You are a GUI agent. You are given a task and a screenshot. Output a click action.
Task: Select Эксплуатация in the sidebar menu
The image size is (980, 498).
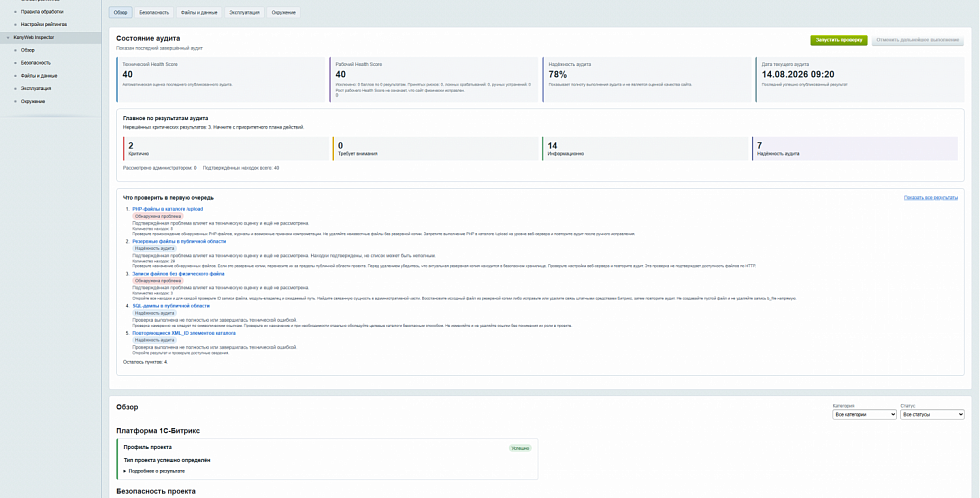(x=36, y=89)
